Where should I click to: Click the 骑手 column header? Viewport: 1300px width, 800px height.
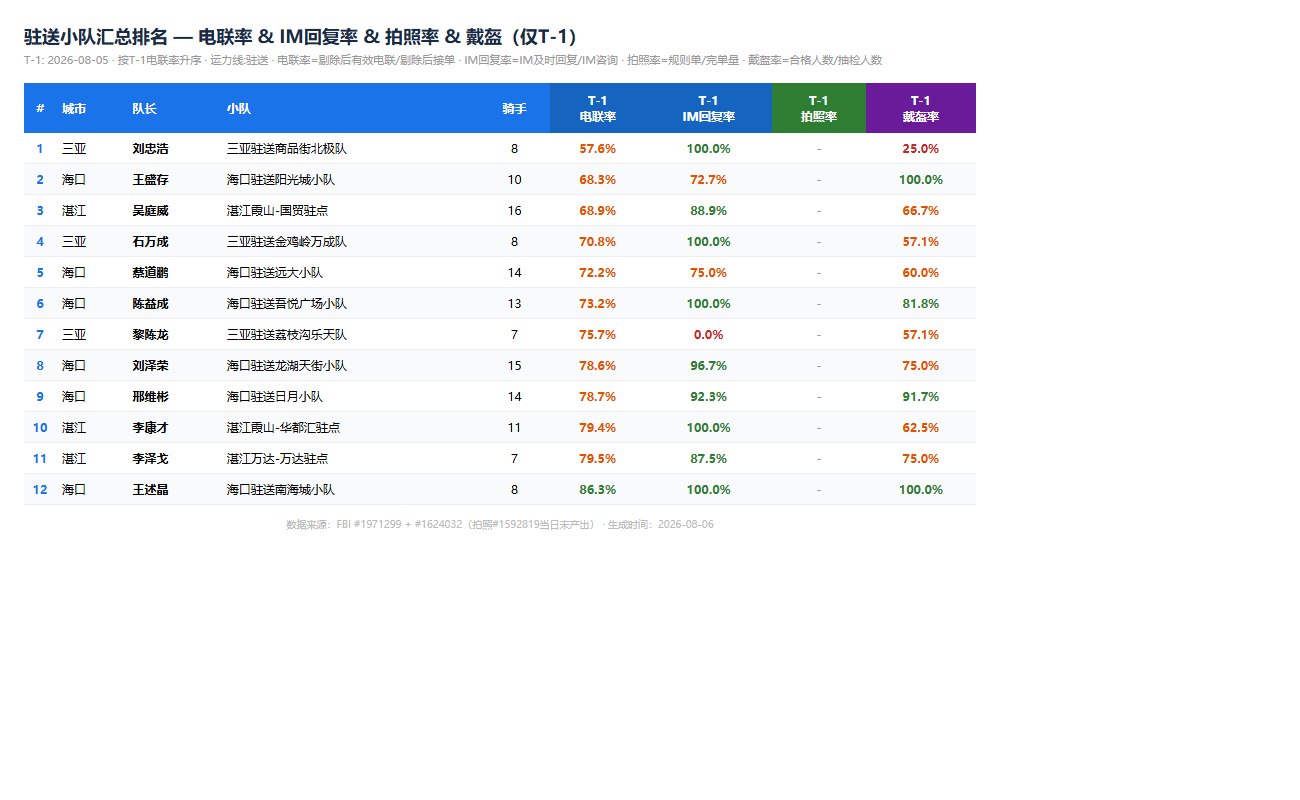[x=515, y=108]
